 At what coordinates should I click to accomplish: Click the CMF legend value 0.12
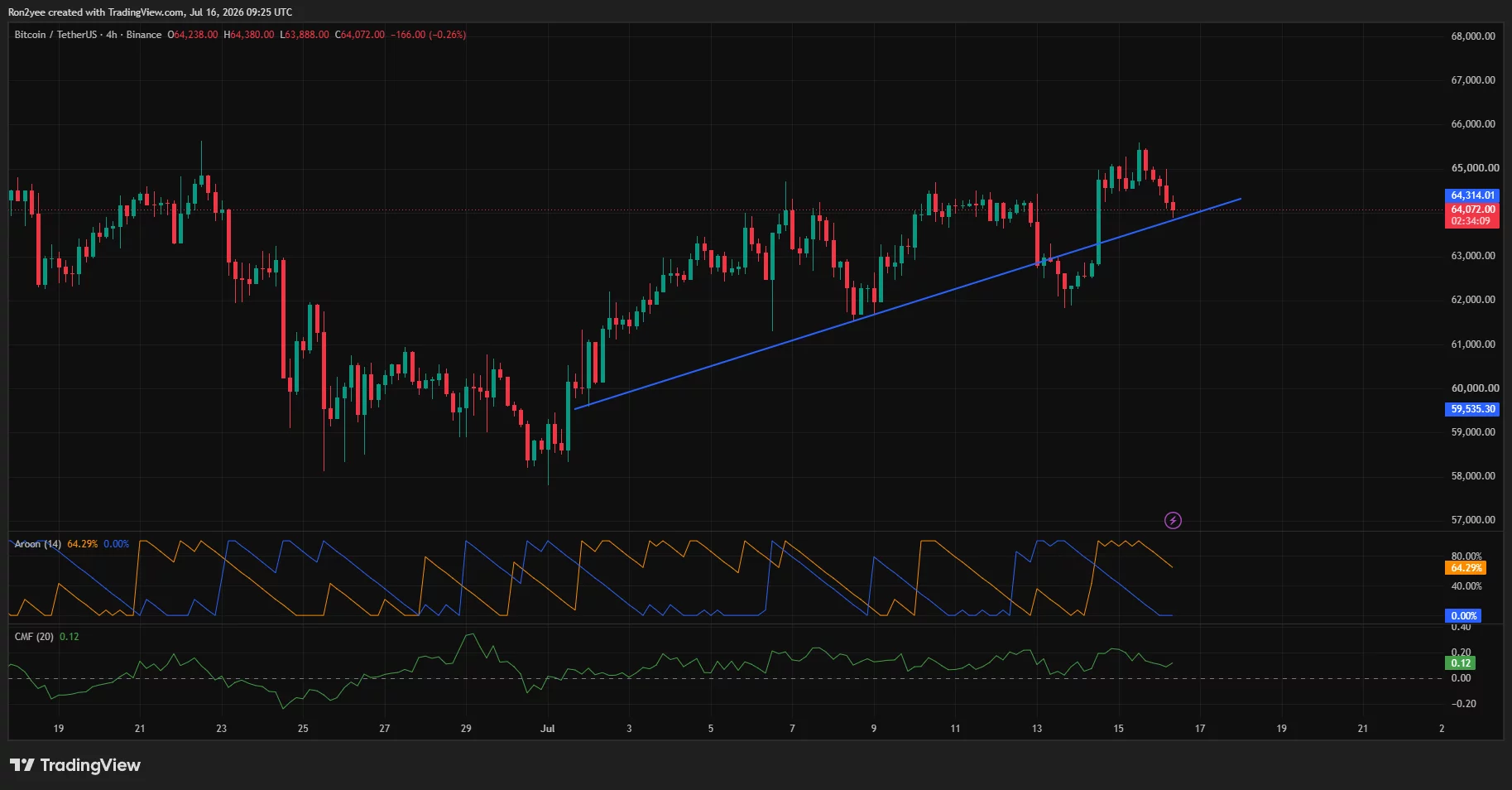(x=70, y=637)
